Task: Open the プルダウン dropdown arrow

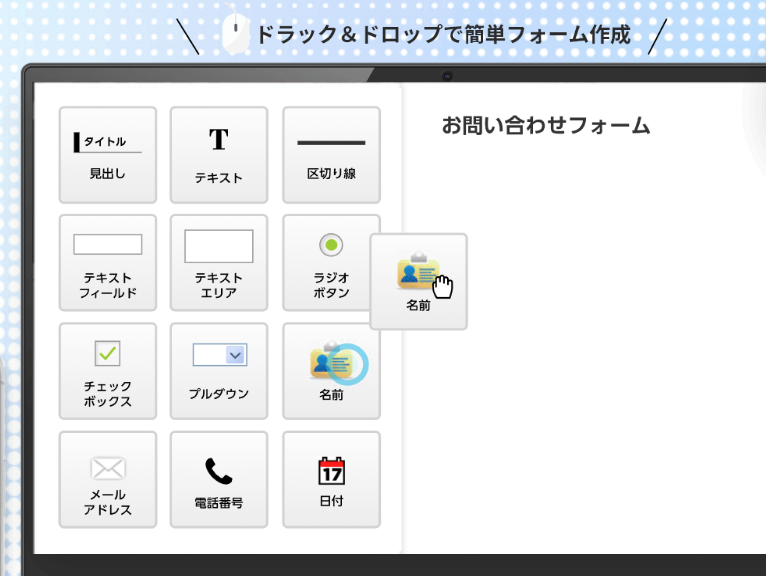Action: tap(236, 354)
